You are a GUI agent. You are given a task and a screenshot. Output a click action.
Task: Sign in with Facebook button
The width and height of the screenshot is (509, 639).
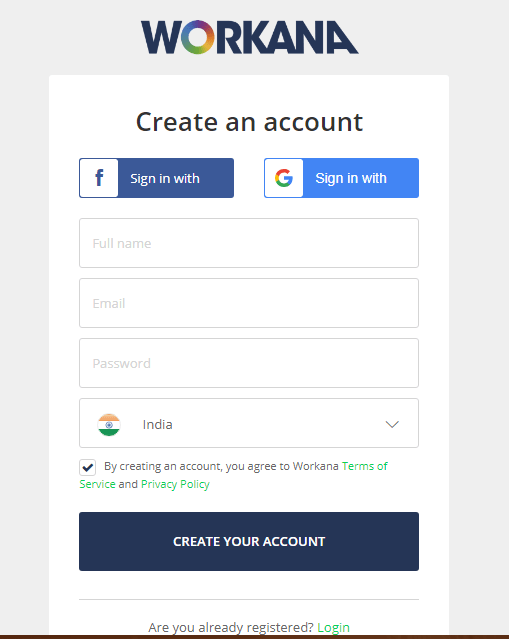[x=156, y=178]
